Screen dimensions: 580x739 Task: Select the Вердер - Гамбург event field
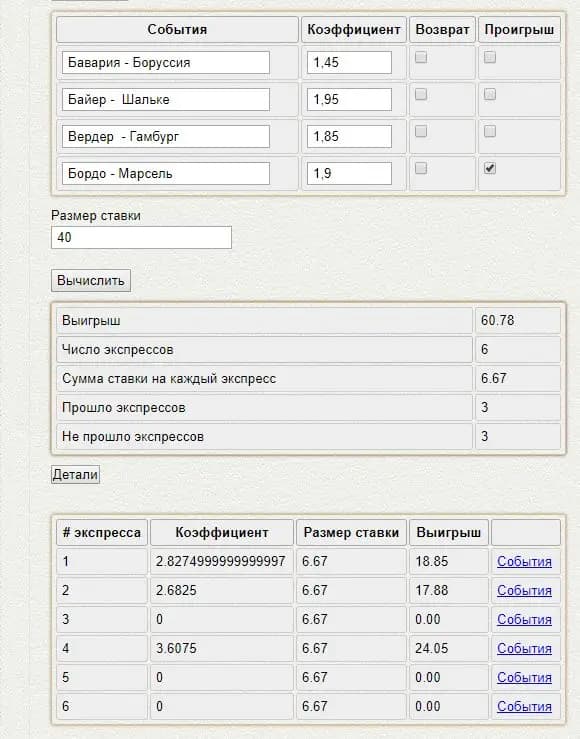click(166, 136)
